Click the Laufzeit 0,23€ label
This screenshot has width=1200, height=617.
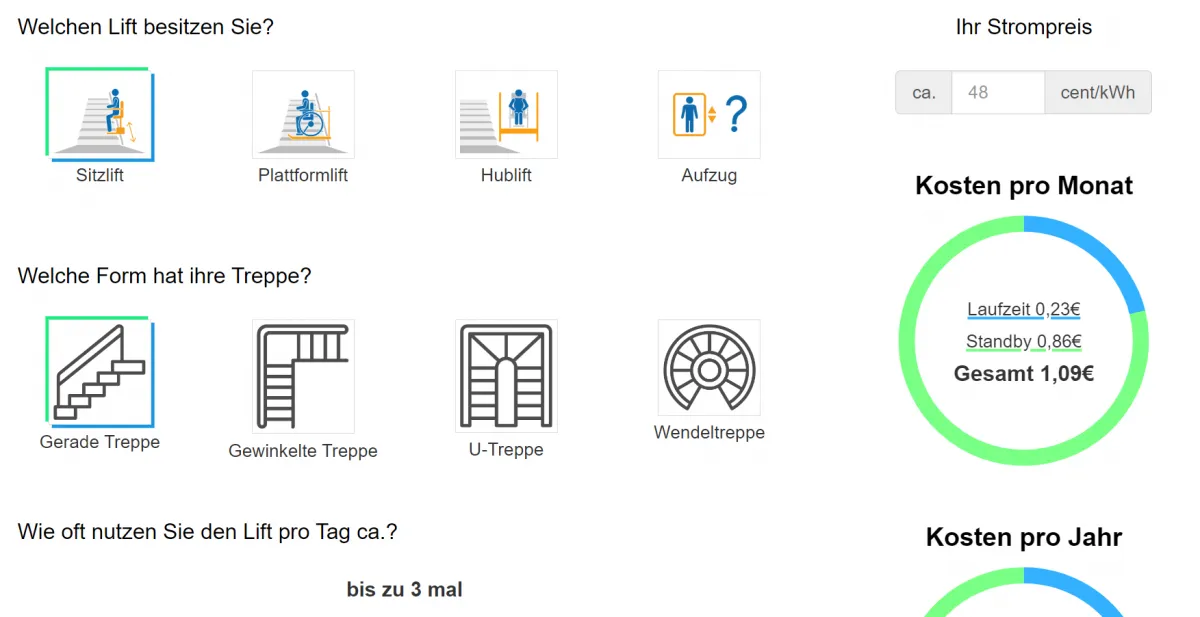(1024, 310)
